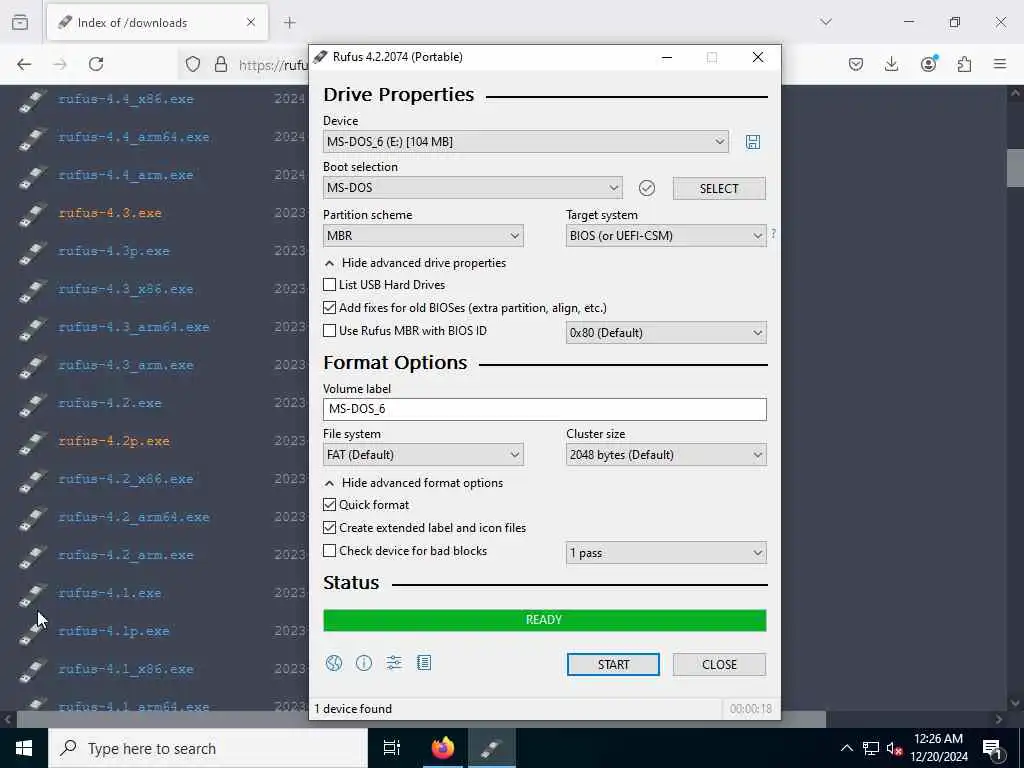Reload the Firefox page
1024x768 pixels.
click(x=96, y=64)
